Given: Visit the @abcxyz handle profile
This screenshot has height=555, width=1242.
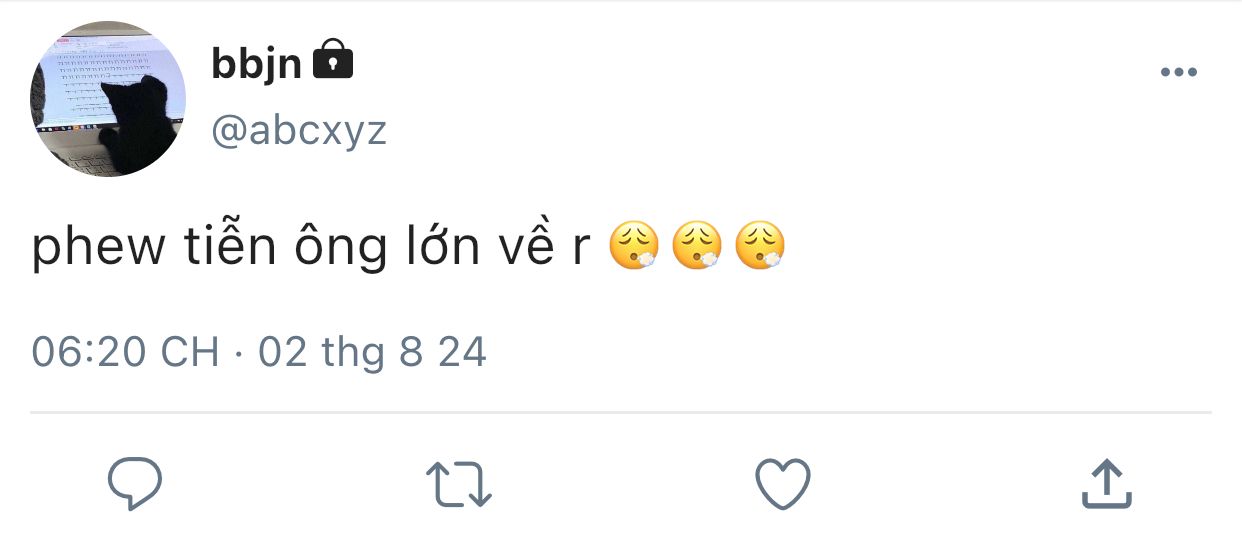Looking at the screenshot, I should point(298,130).
